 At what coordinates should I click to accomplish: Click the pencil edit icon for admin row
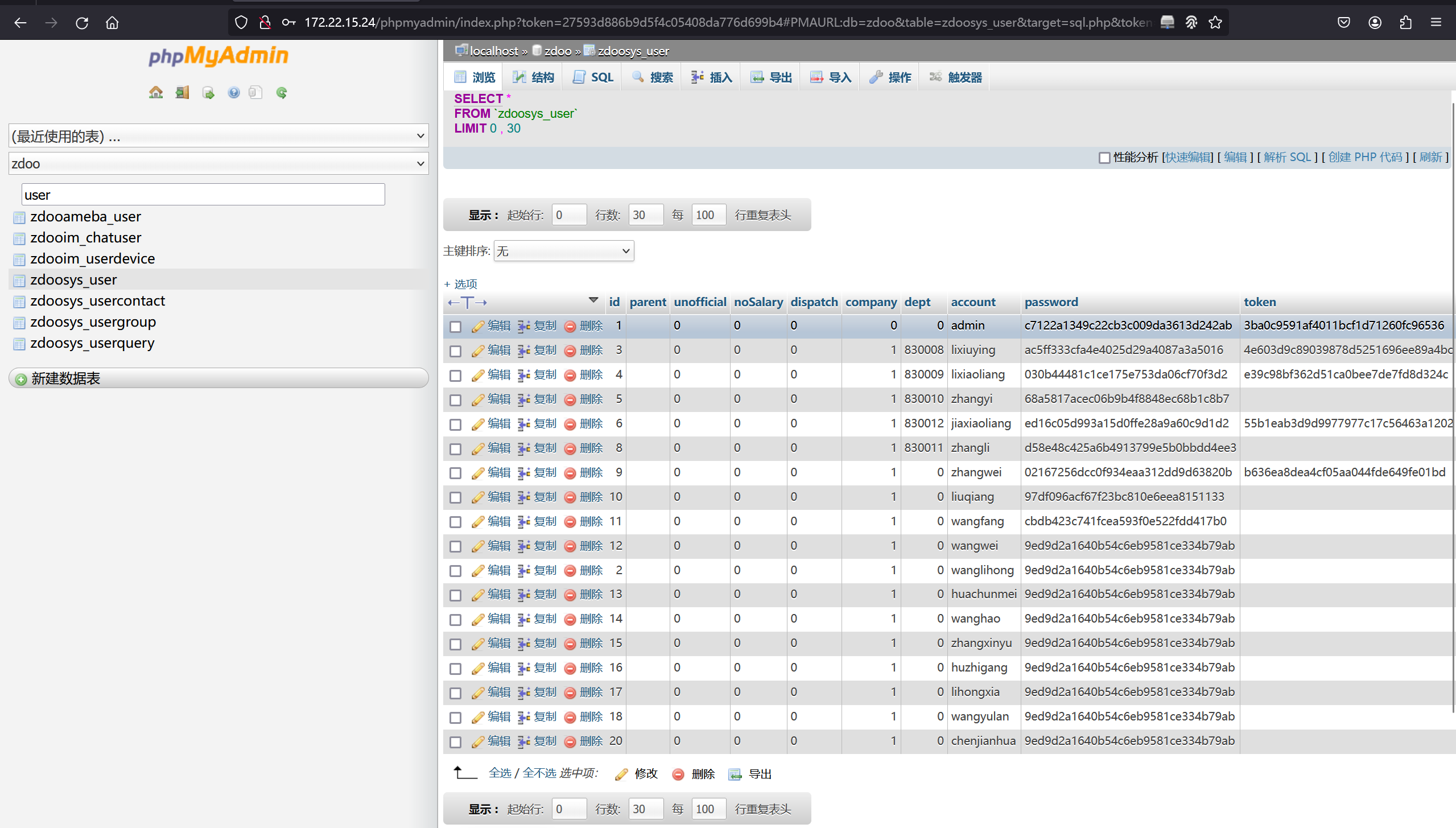coord(477,326)
